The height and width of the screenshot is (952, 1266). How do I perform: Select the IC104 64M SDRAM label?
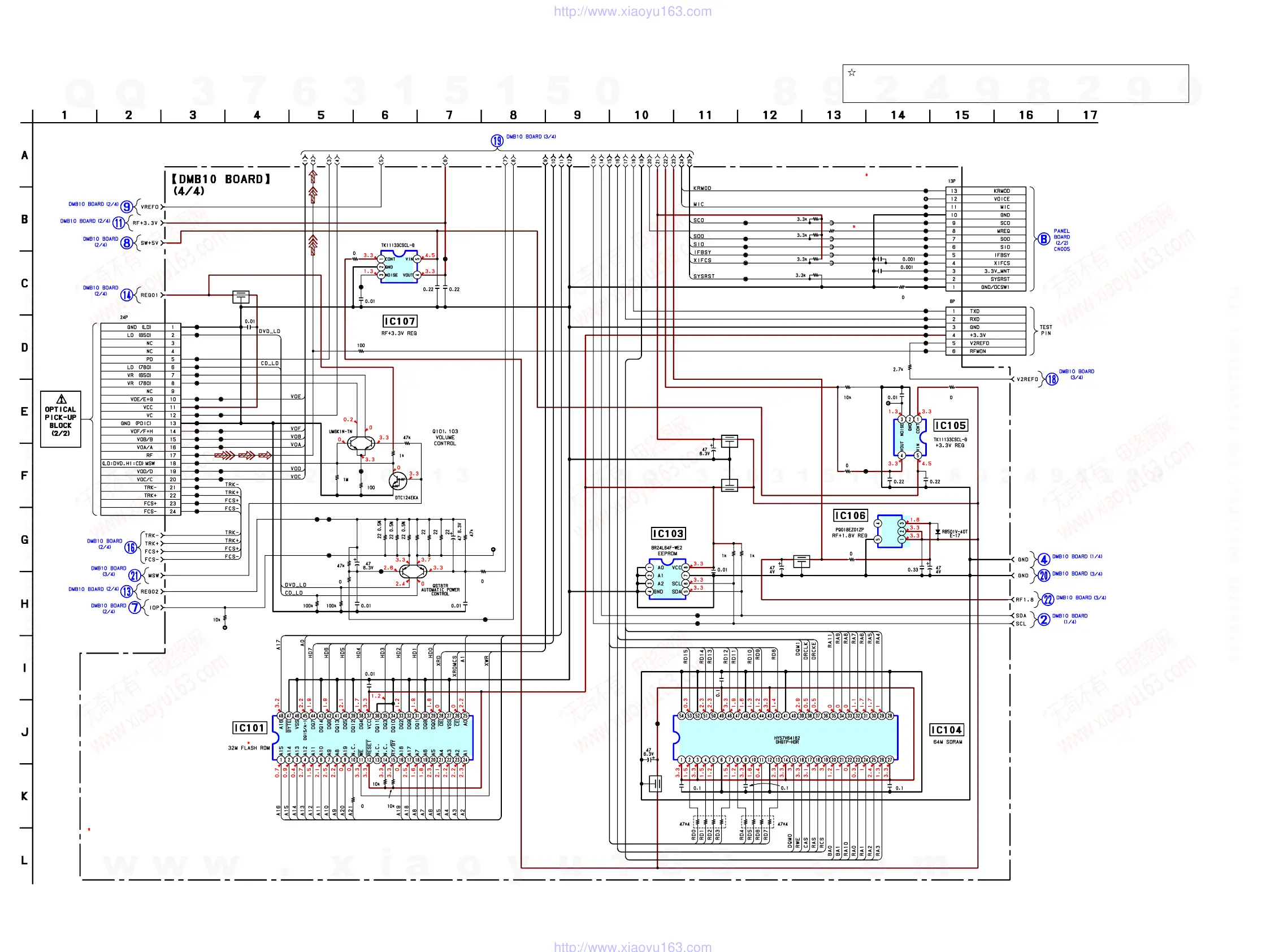click(x=946, y=729)
